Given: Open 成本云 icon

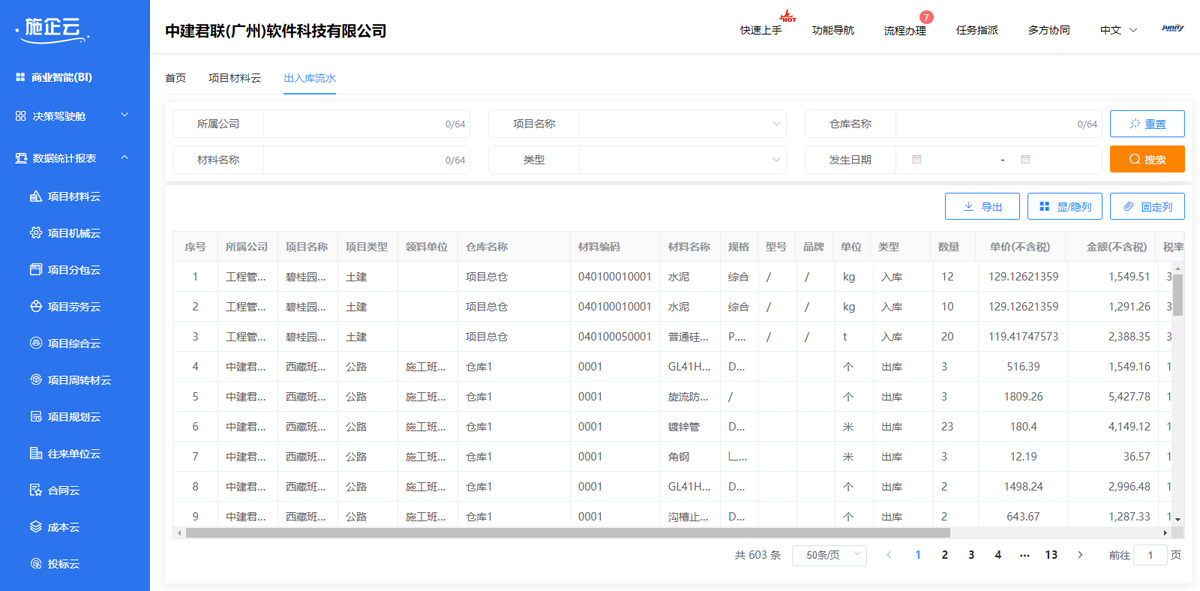Looking at the screenshot, I should [36, 527].
